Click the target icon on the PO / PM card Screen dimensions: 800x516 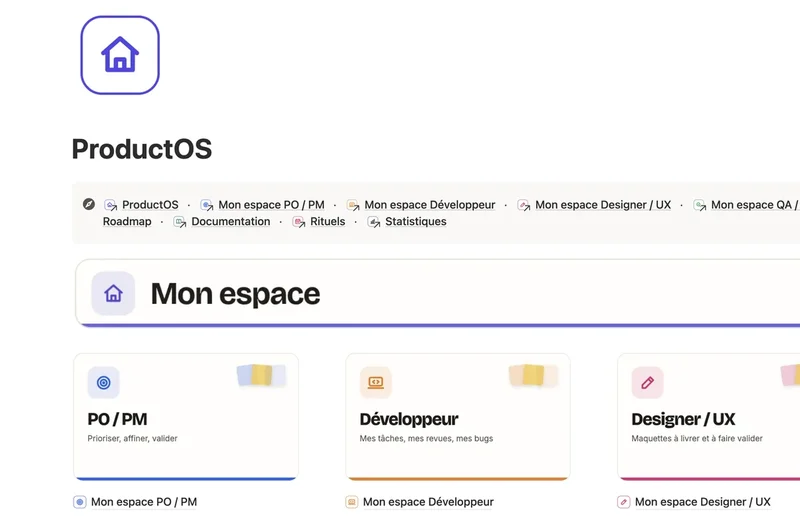(x=104, y=382)
